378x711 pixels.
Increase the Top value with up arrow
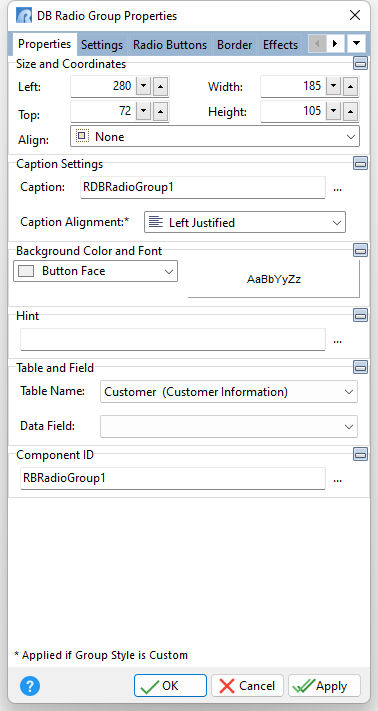click(160, 111)
